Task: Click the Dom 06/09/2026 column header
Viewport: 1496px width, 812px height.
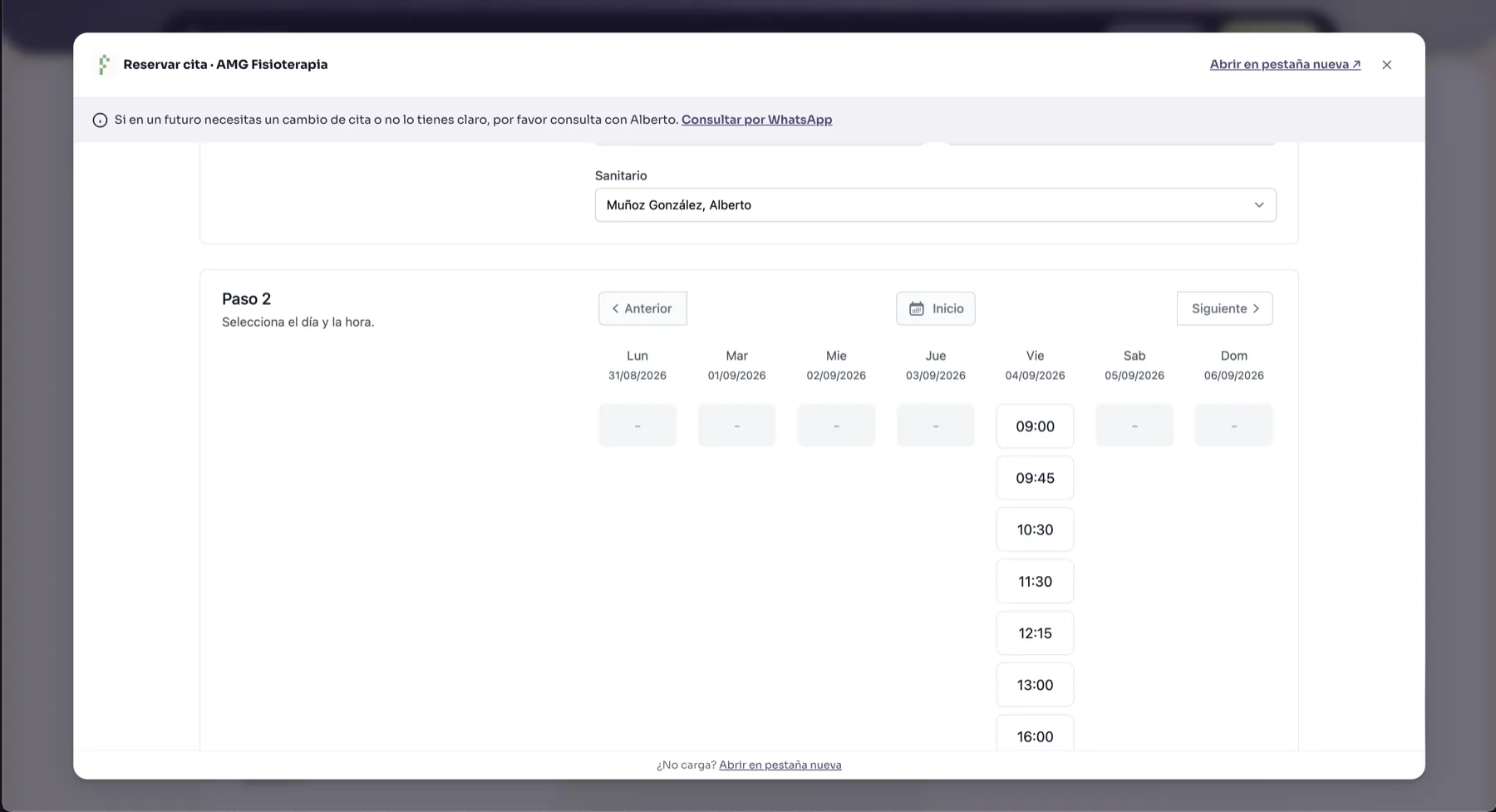Action: [1234, 365]
